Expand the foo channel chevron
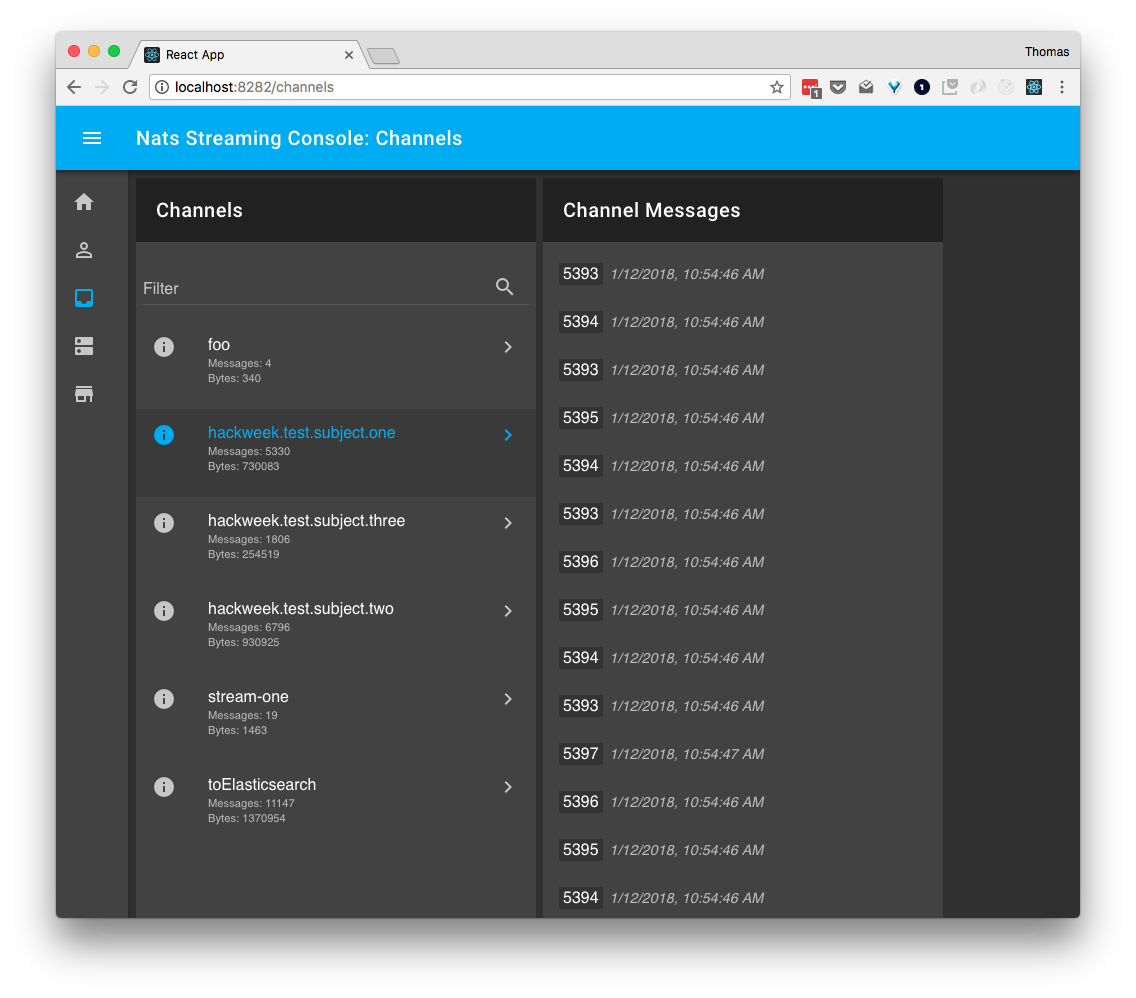This screenshot has width=1136, height=998. pyautogui.click(x=508, y=347)
